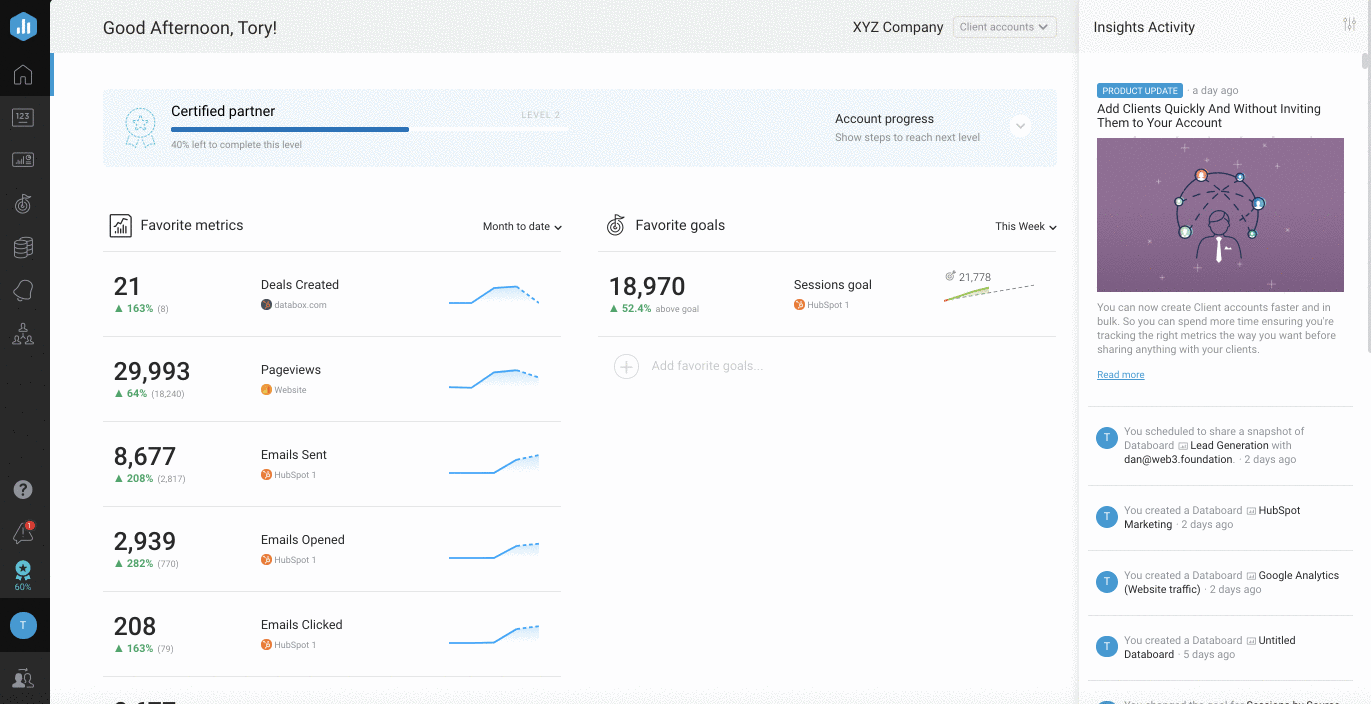Click the Emails Sent metric label
The image size is (1371, 704).
[294, 455]
